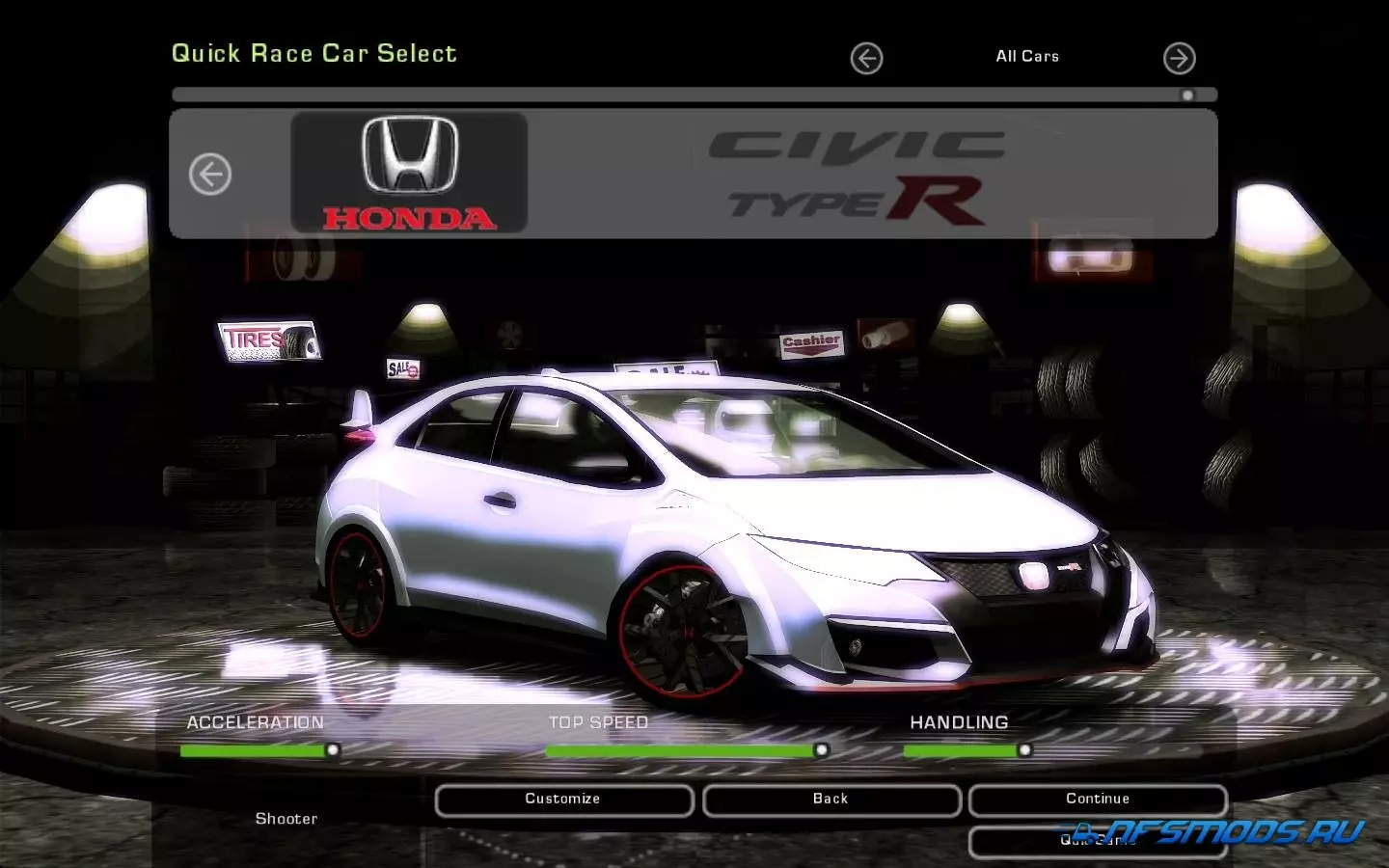Click the Back button
1389x868 pixels.
[831, 800]
